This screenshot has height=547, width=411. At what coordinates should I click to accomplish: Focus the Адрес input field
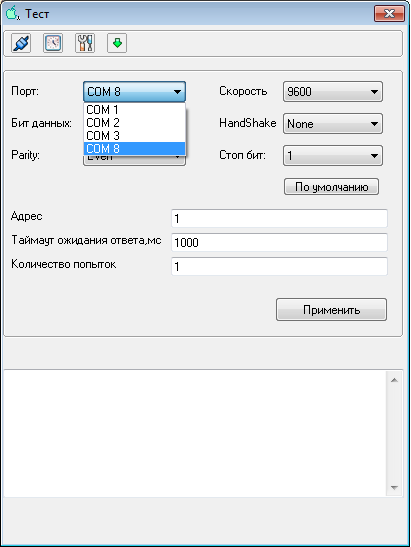point(279,218)
